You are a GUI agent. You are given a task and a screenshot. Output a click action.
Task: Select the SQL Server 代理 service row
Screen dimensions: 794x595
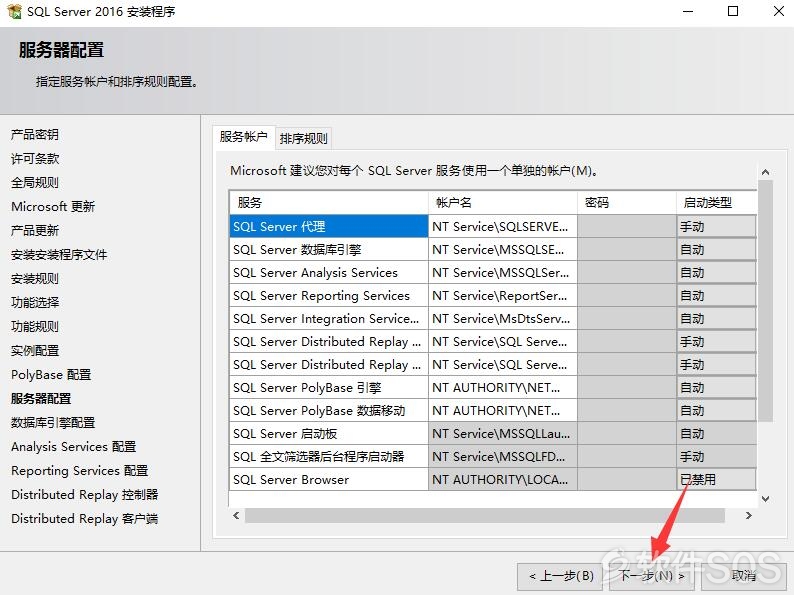pyautogui.click(x=329, y=226)
